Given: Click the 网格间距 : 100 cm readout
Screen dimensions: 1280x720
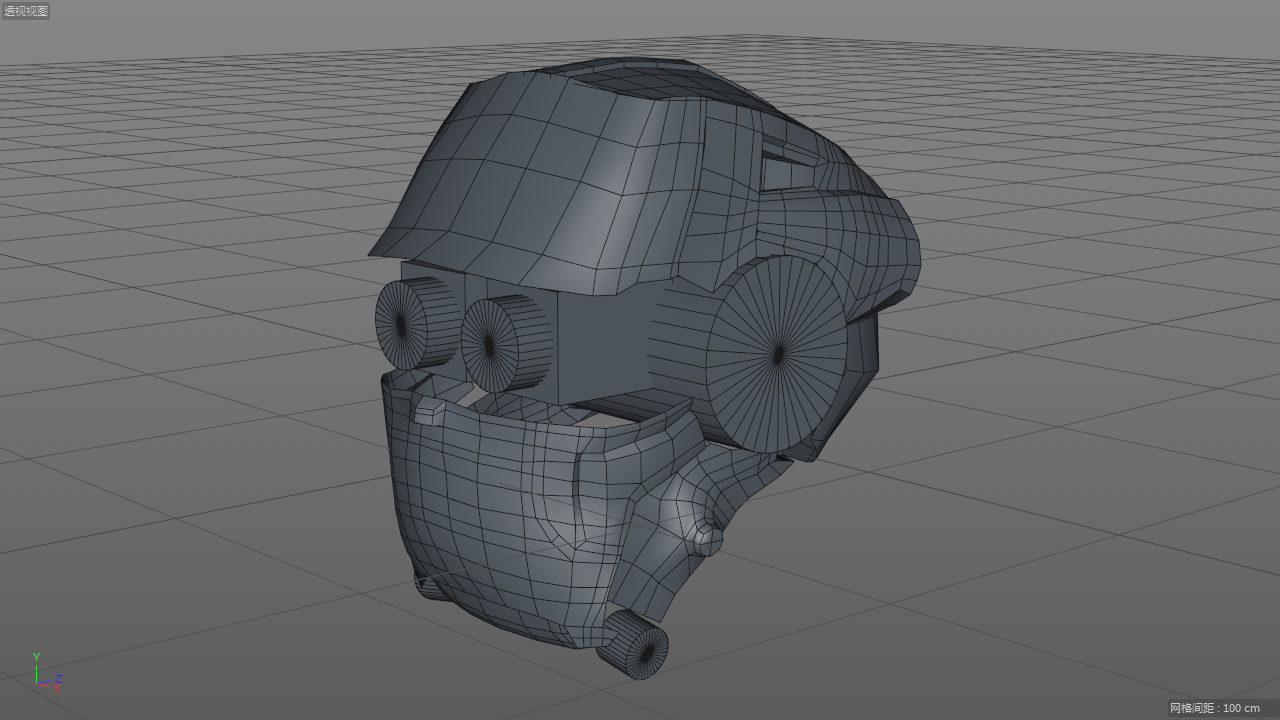Looking at the screenshot, I should coord(1215,708).
